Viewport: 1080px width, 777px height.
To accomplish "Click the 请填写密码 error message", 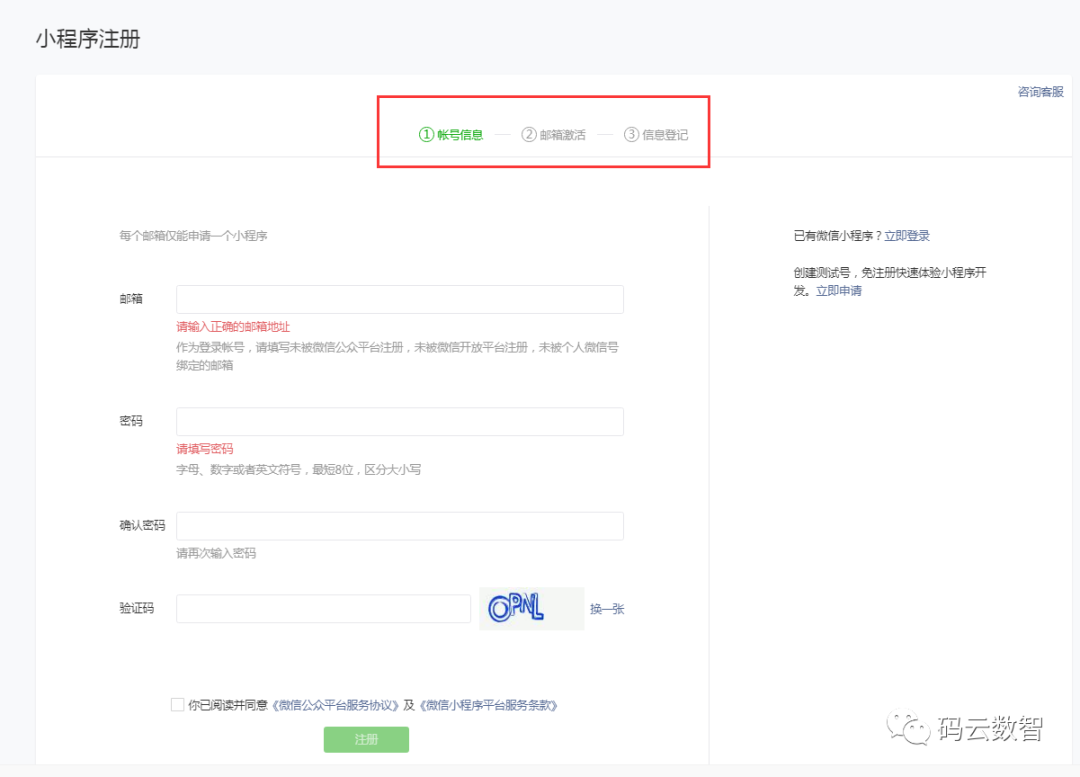I will tap(205, 449).
